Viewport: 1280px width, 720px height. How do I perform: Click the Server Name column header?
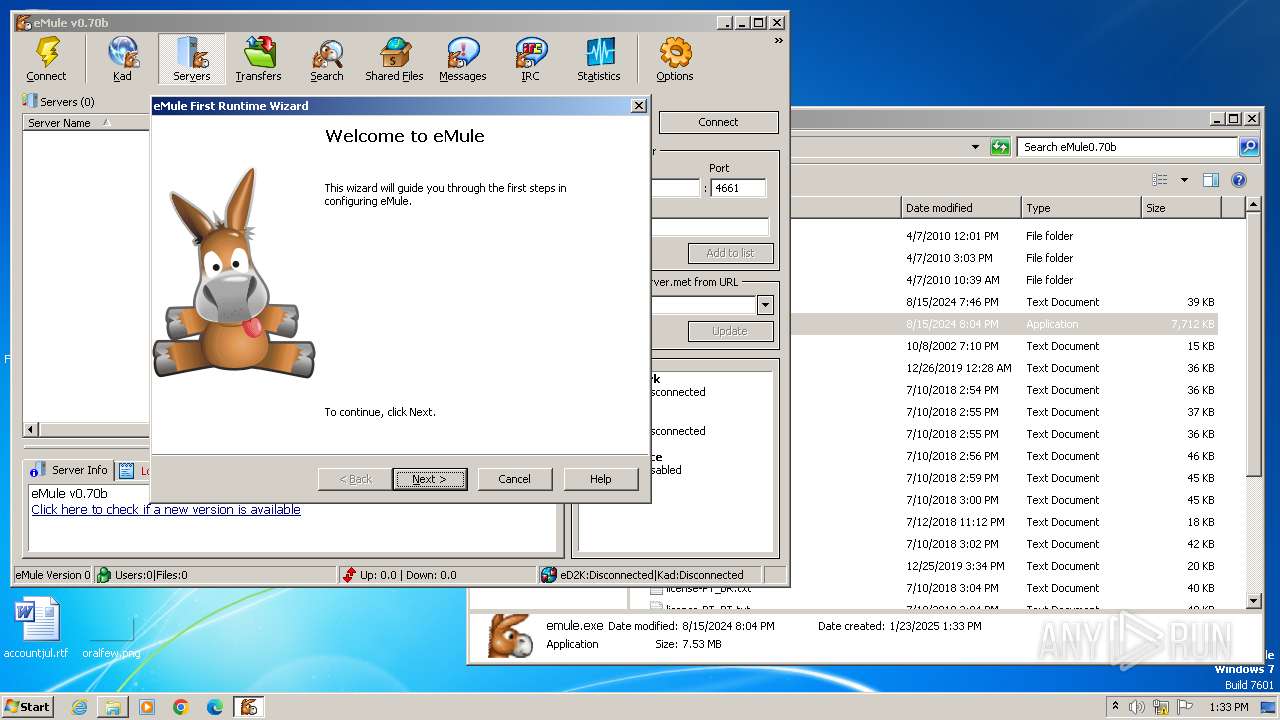[86, 123]
